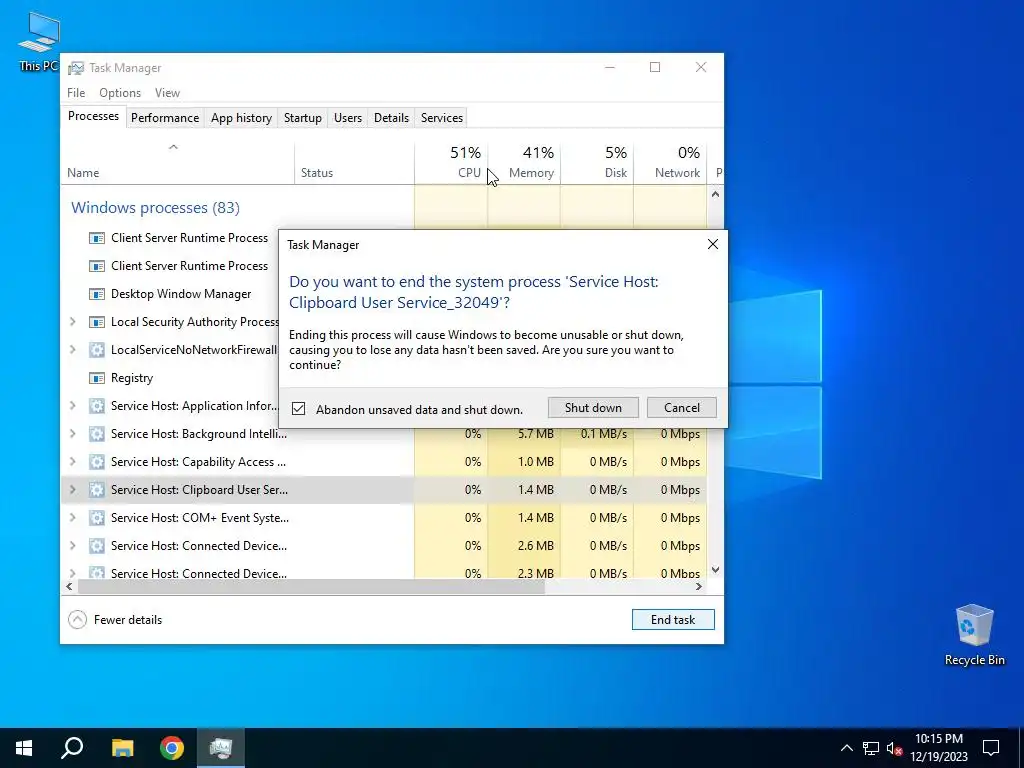Sort processes by Status column
The height and width of the screenshot is (768, 1024).
355,162
